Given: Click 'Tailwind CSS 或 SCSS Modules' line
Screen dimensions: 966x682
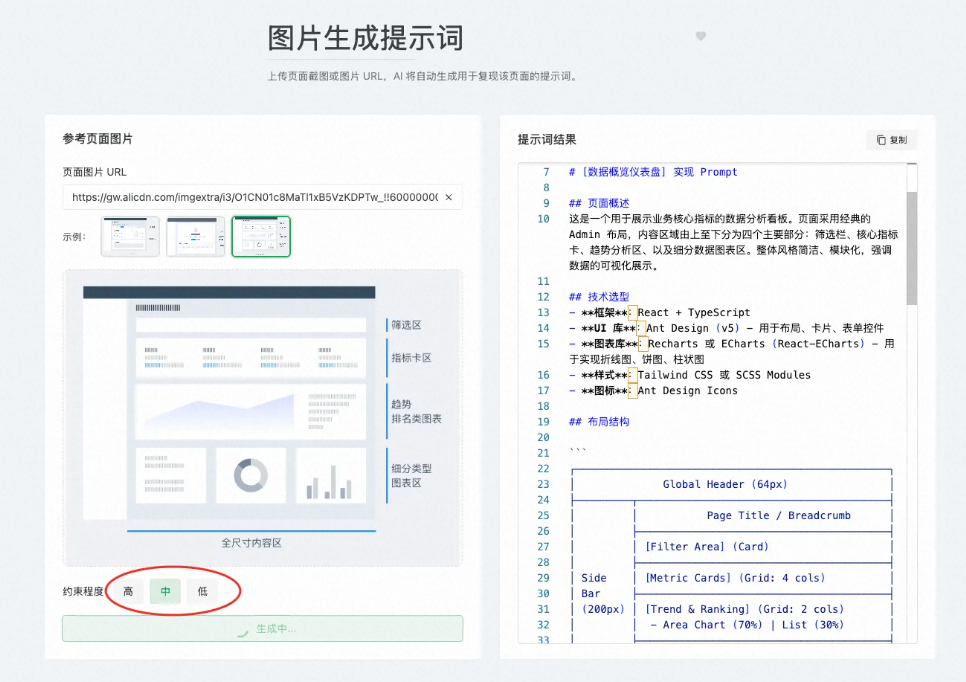Looking at the screenshot, I should coord(690,375).
